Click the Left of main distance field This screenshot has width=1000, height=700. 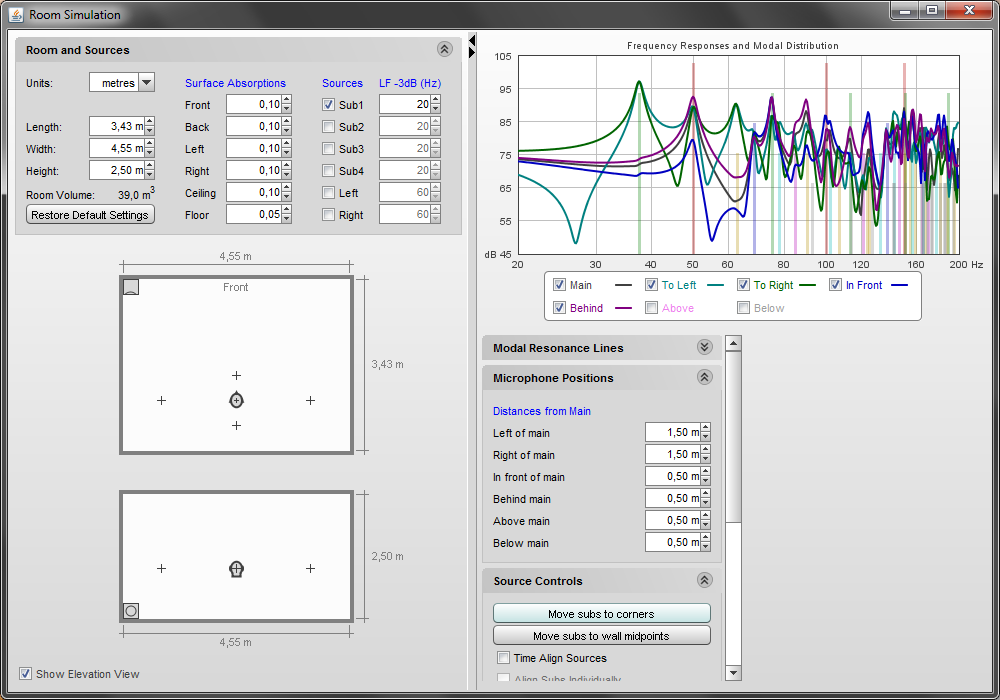pos(673,432)
